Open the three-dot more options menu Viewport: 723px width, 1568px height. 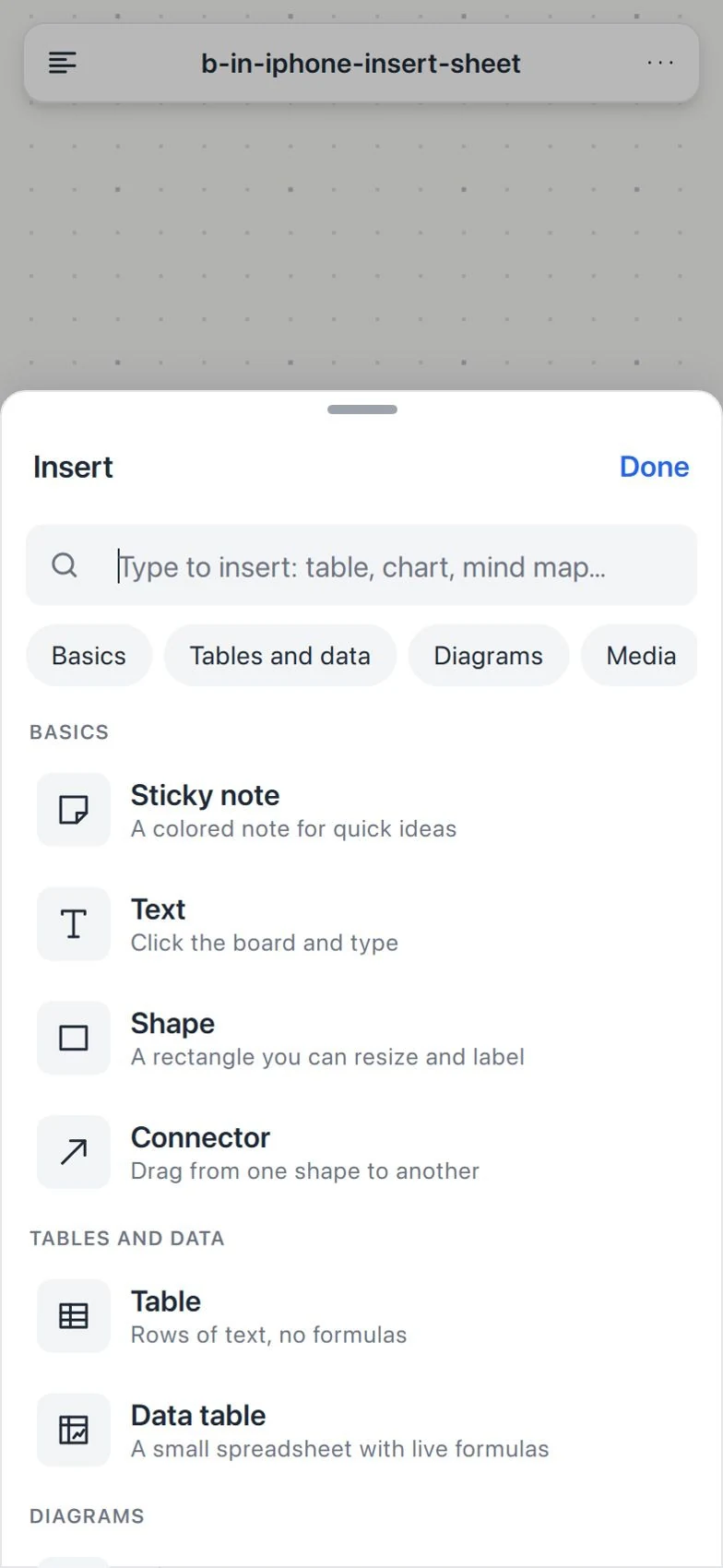point(660,63)
